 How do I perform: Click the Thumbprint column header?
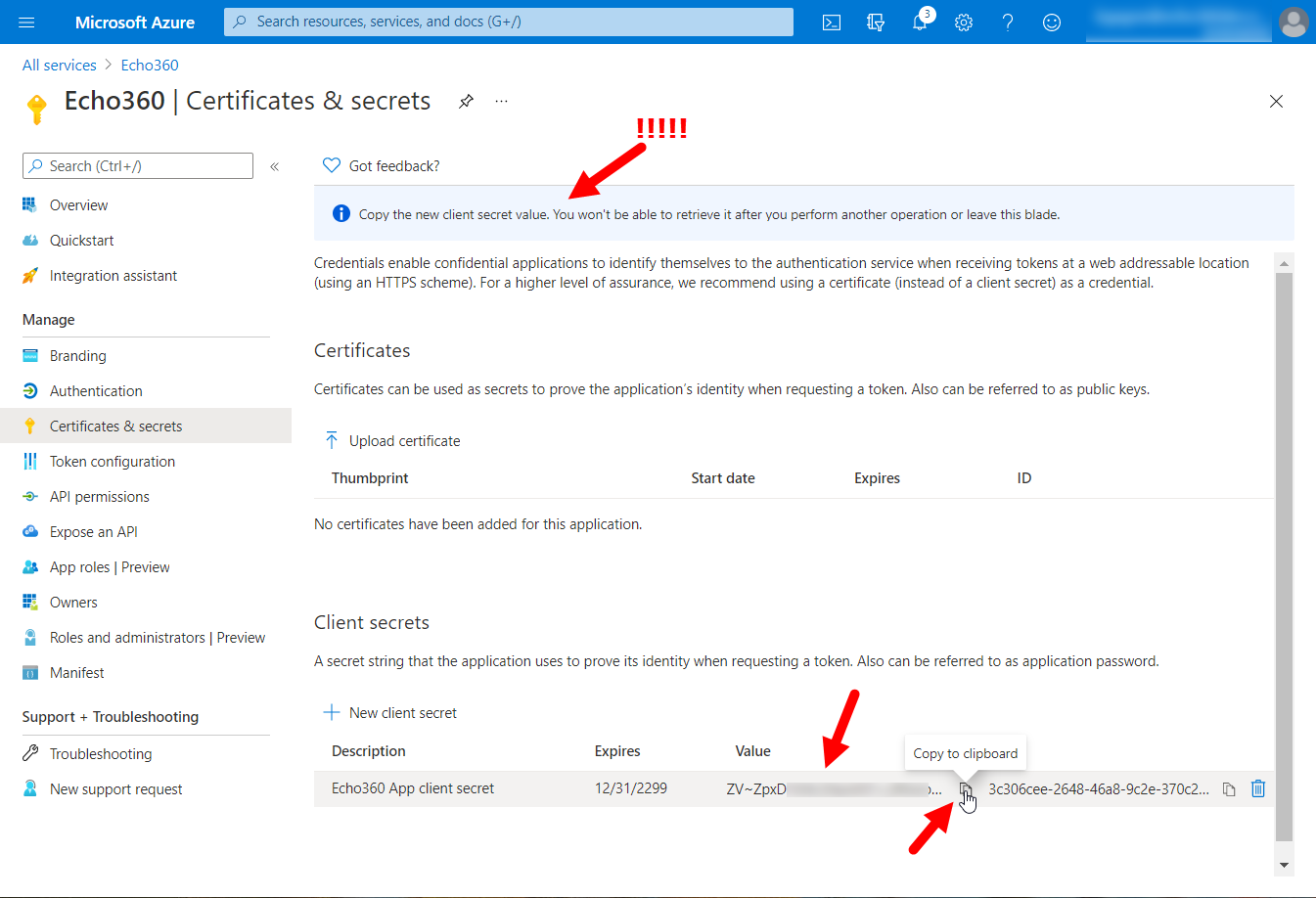tap(370, 478)
